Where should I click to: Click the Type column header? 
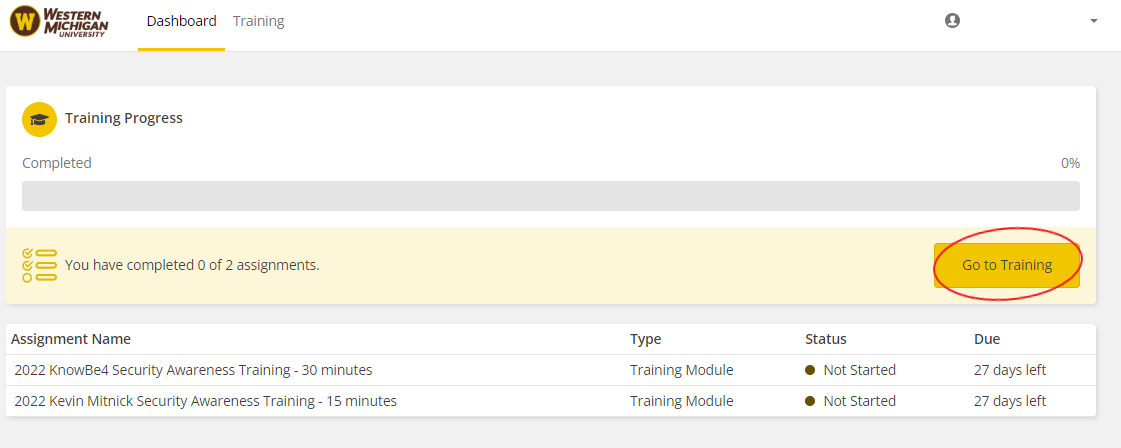pos(645,339)
